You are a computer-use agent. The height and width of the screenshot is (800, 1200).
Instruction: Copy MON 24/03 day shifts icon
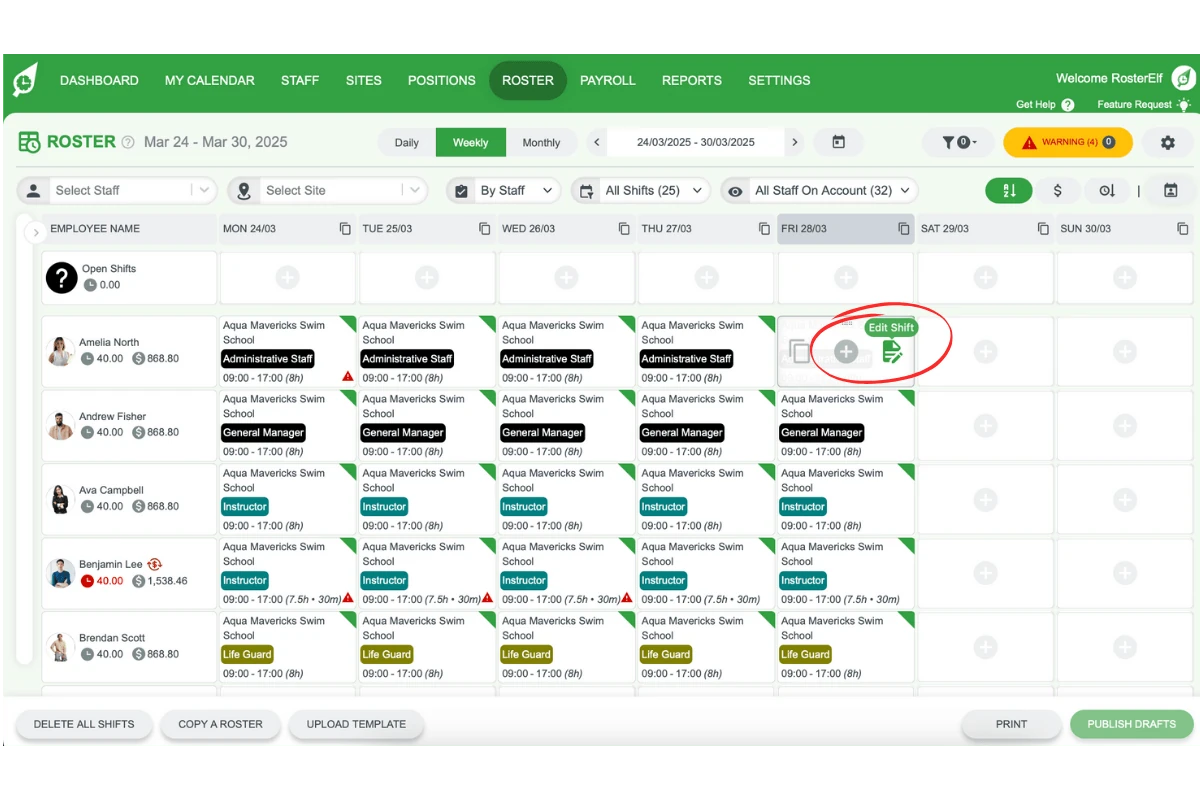[x=345, y=229]
